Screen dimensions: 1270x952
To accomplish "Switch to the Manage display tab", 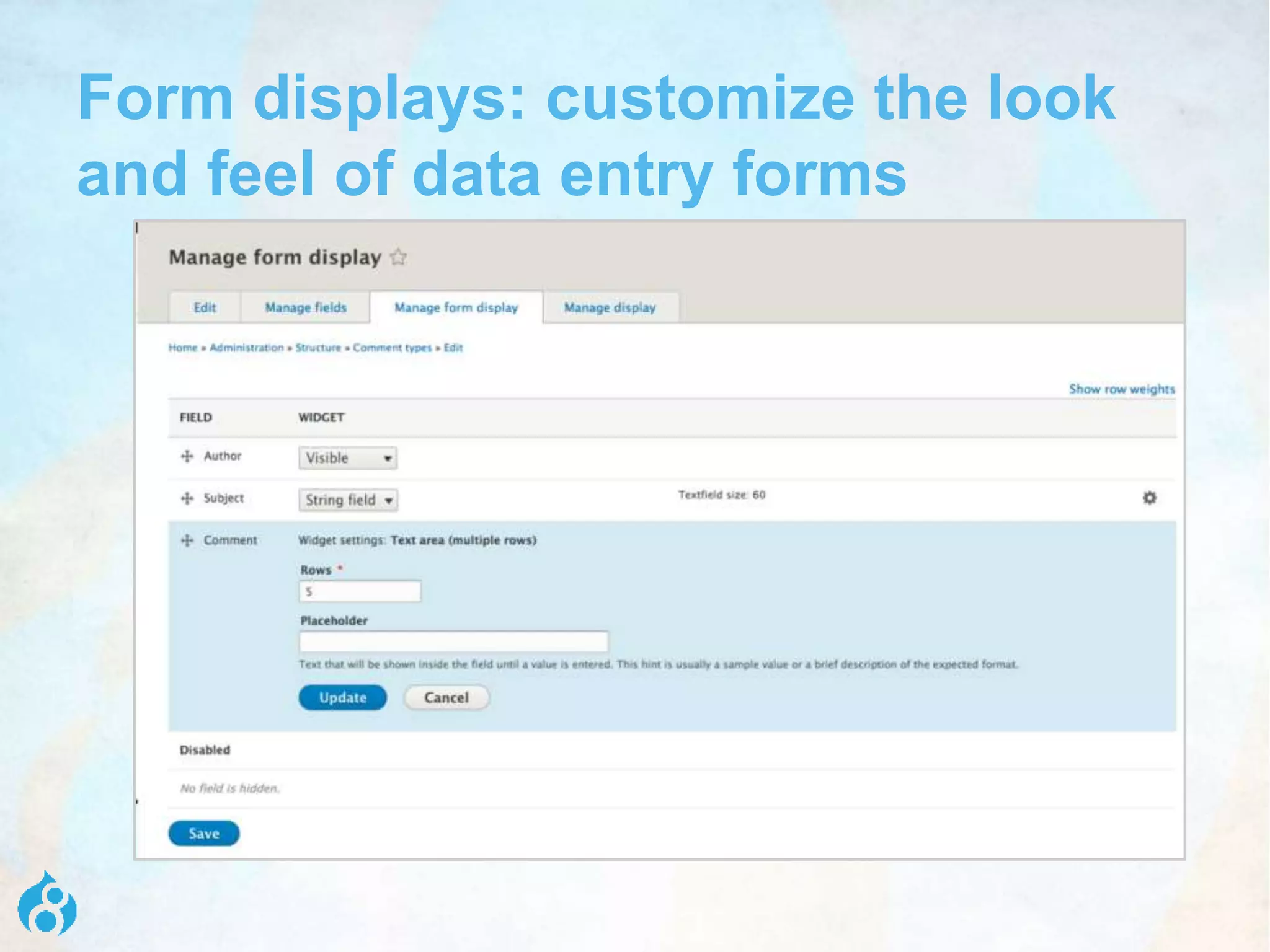I will [610, 307].
